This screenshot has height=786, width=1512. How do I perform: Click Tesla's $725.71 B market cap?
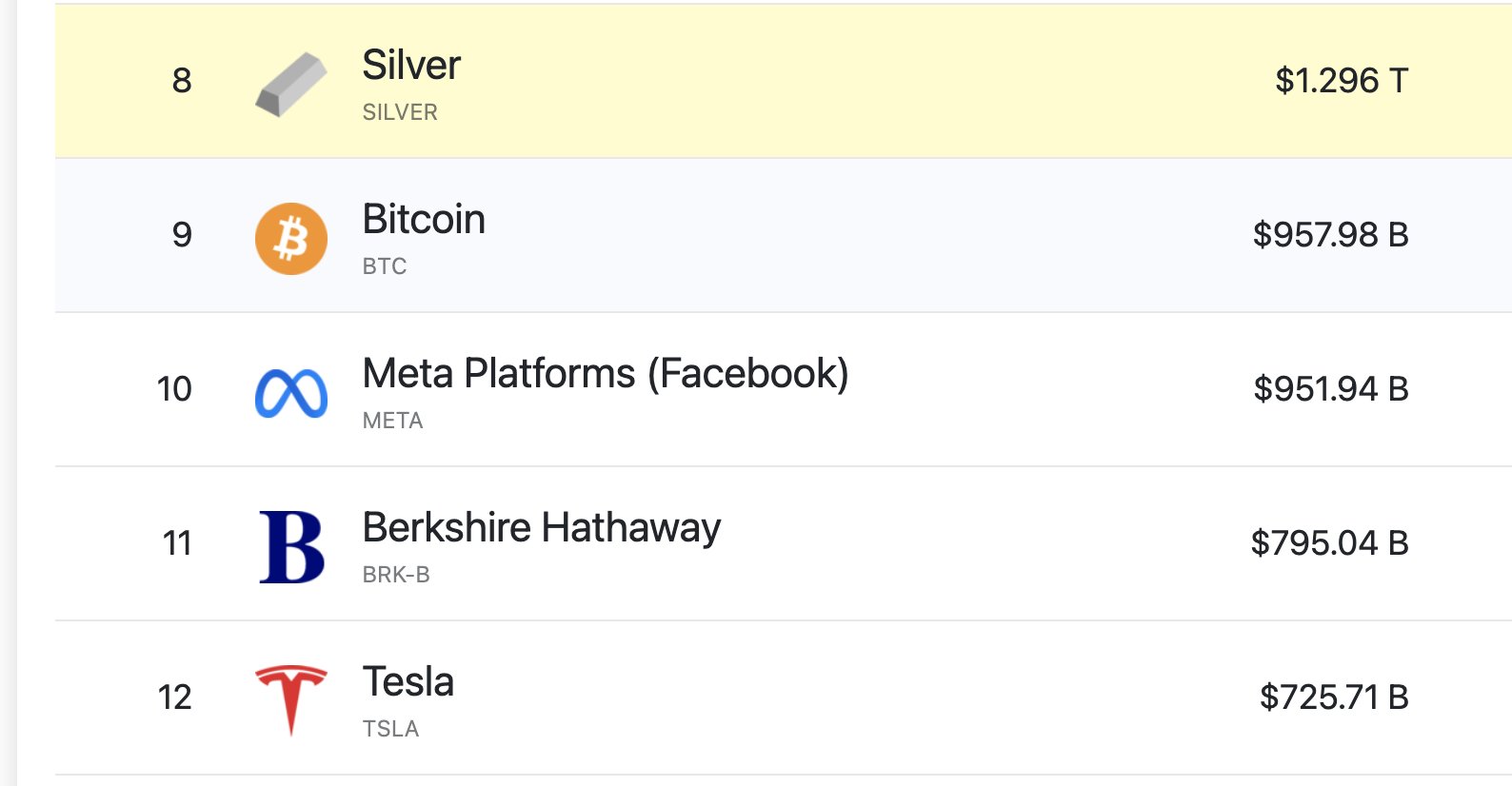pos(1334,698)
